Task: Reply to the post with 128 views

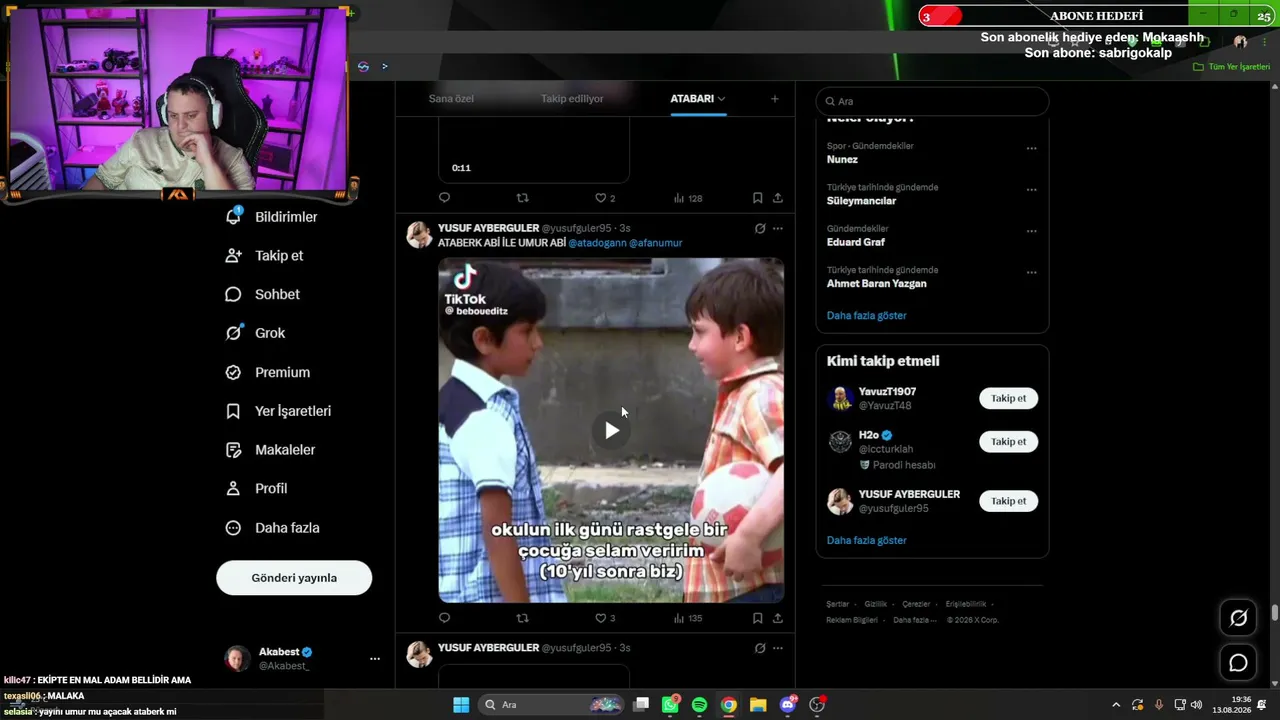Action: coord(445,198)
